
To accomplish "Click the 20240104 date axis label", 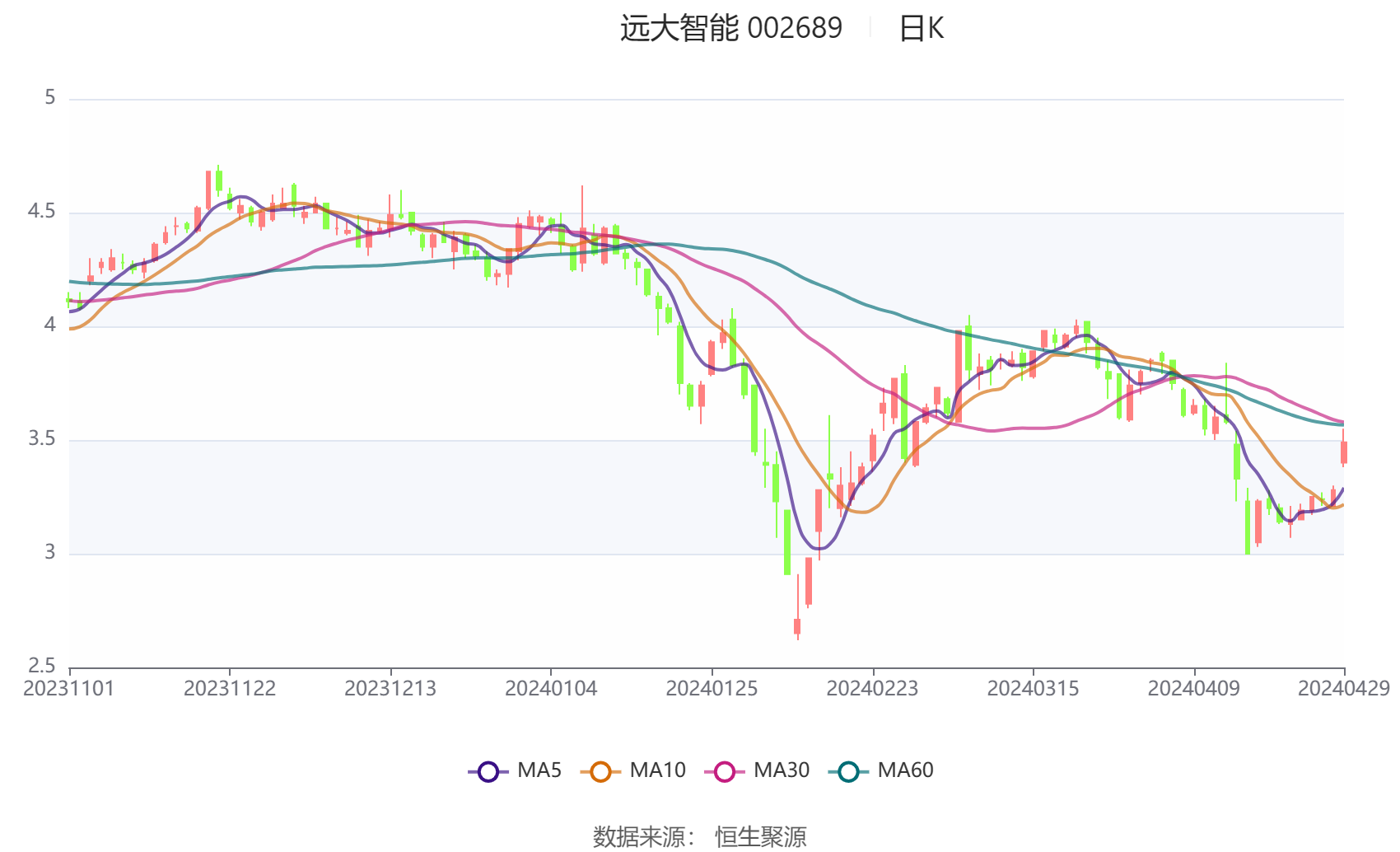I will point(551,689).
